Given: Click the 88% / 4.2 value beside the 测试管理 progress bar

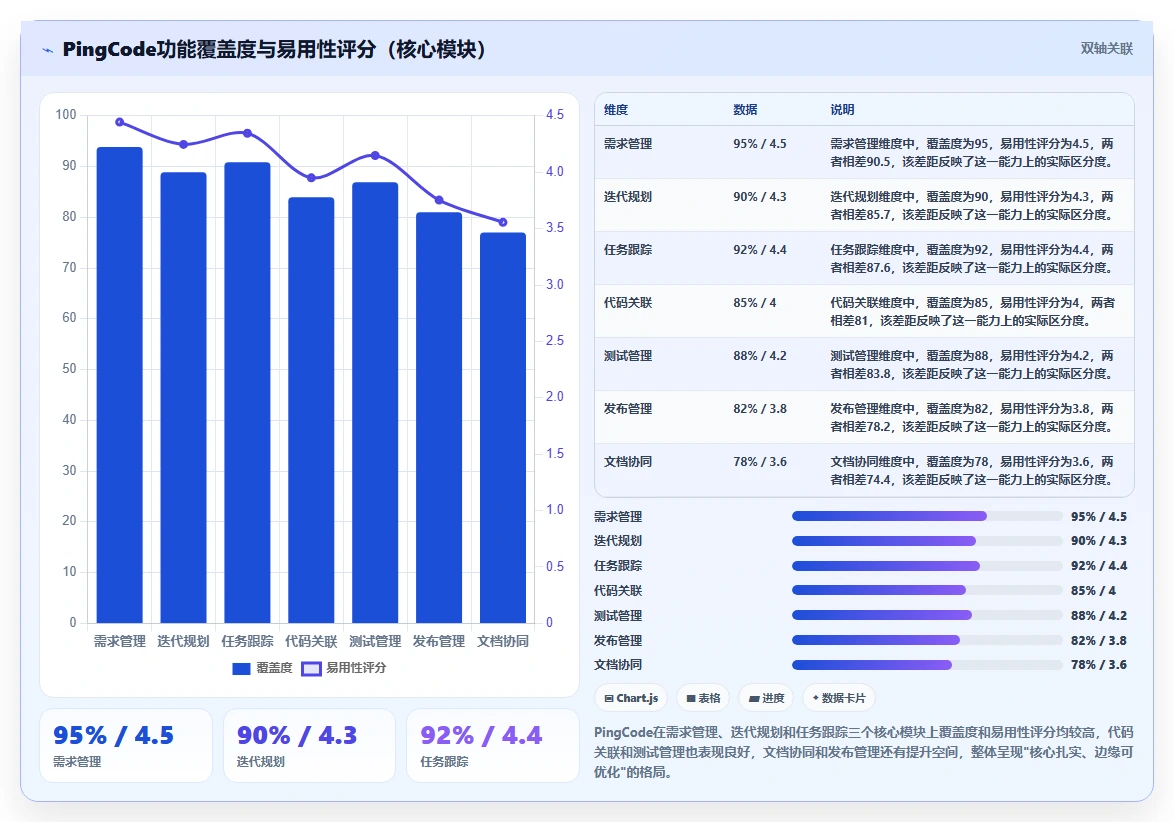Looking at the screenshot, I should pyautogui.click(x=1098, y=615).
